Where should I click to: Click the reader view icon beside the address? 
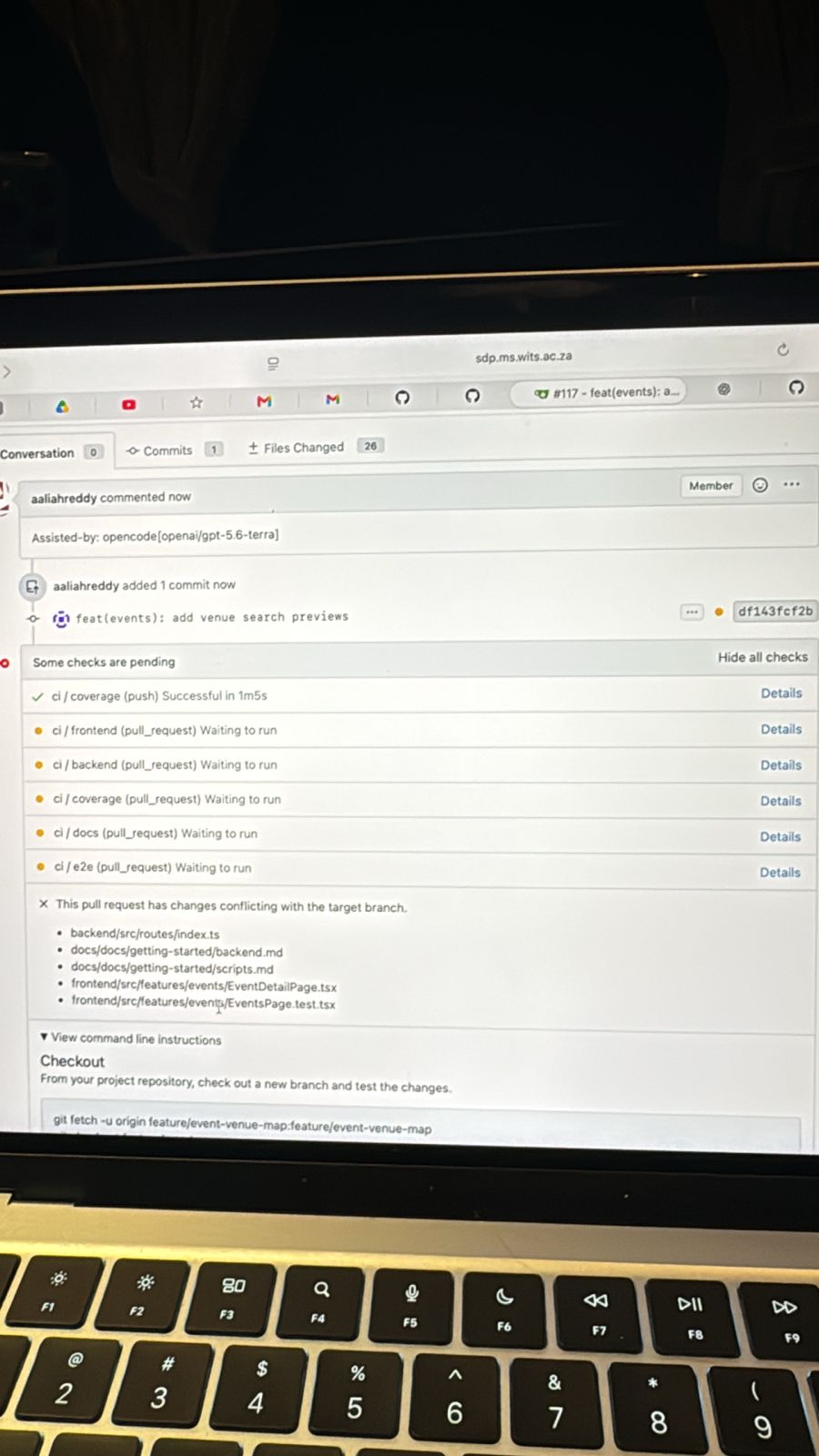tap(272, 363)
